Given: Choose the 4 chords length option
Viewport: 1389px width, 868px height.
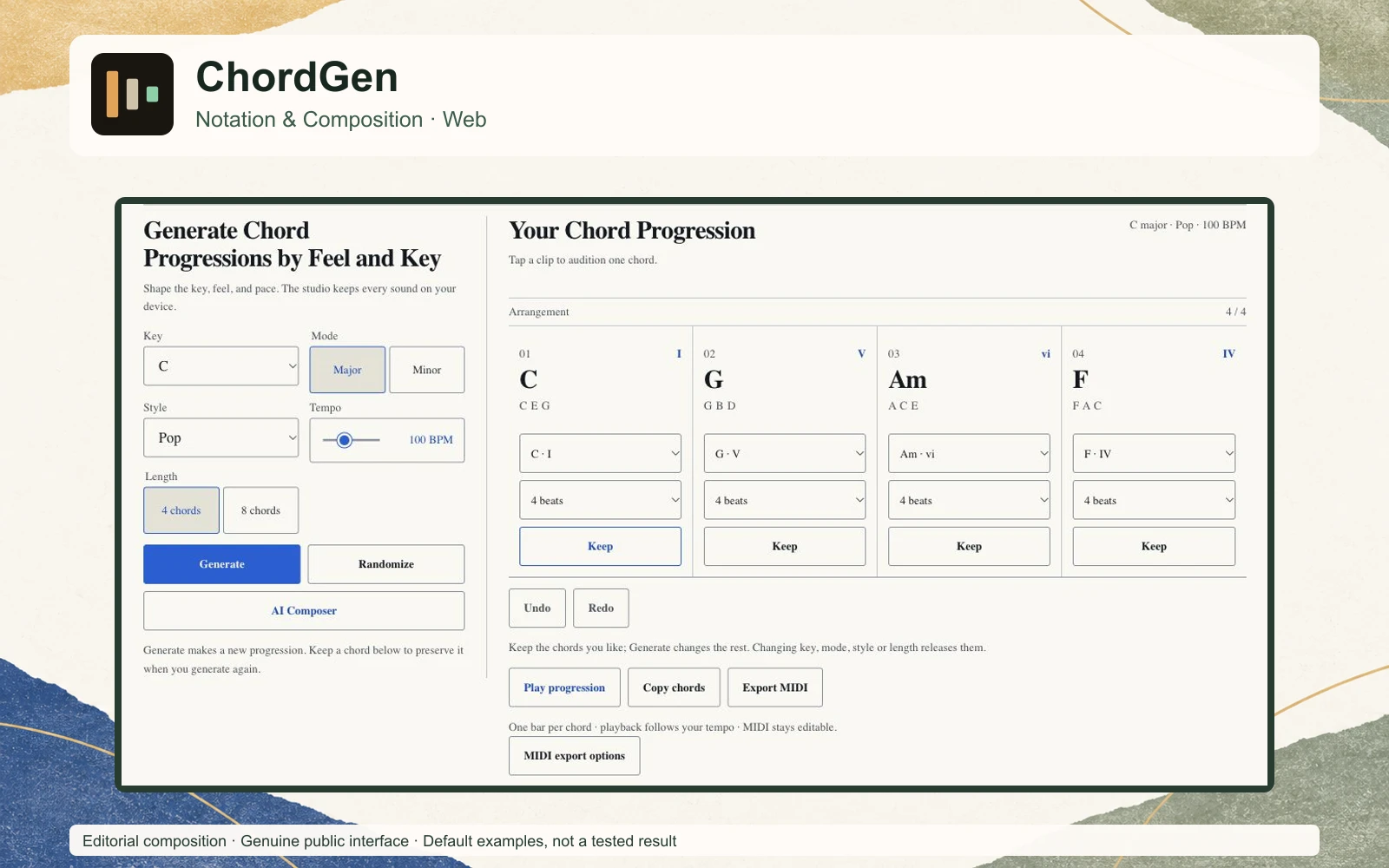Looking at the screenshot, I should click(x=181, y=510).
